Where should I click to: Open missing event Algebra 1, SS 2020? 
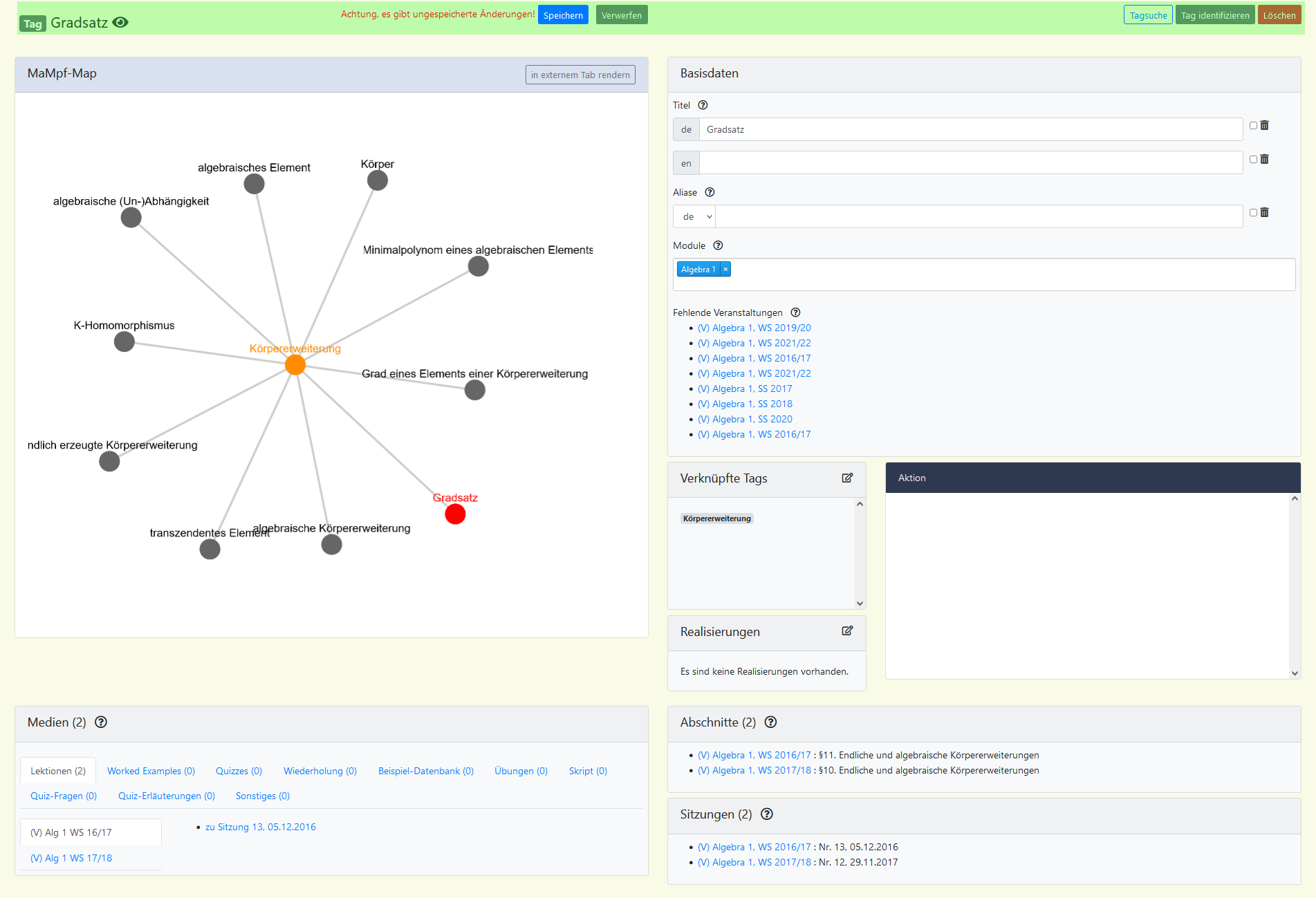(x=745, y=419)
